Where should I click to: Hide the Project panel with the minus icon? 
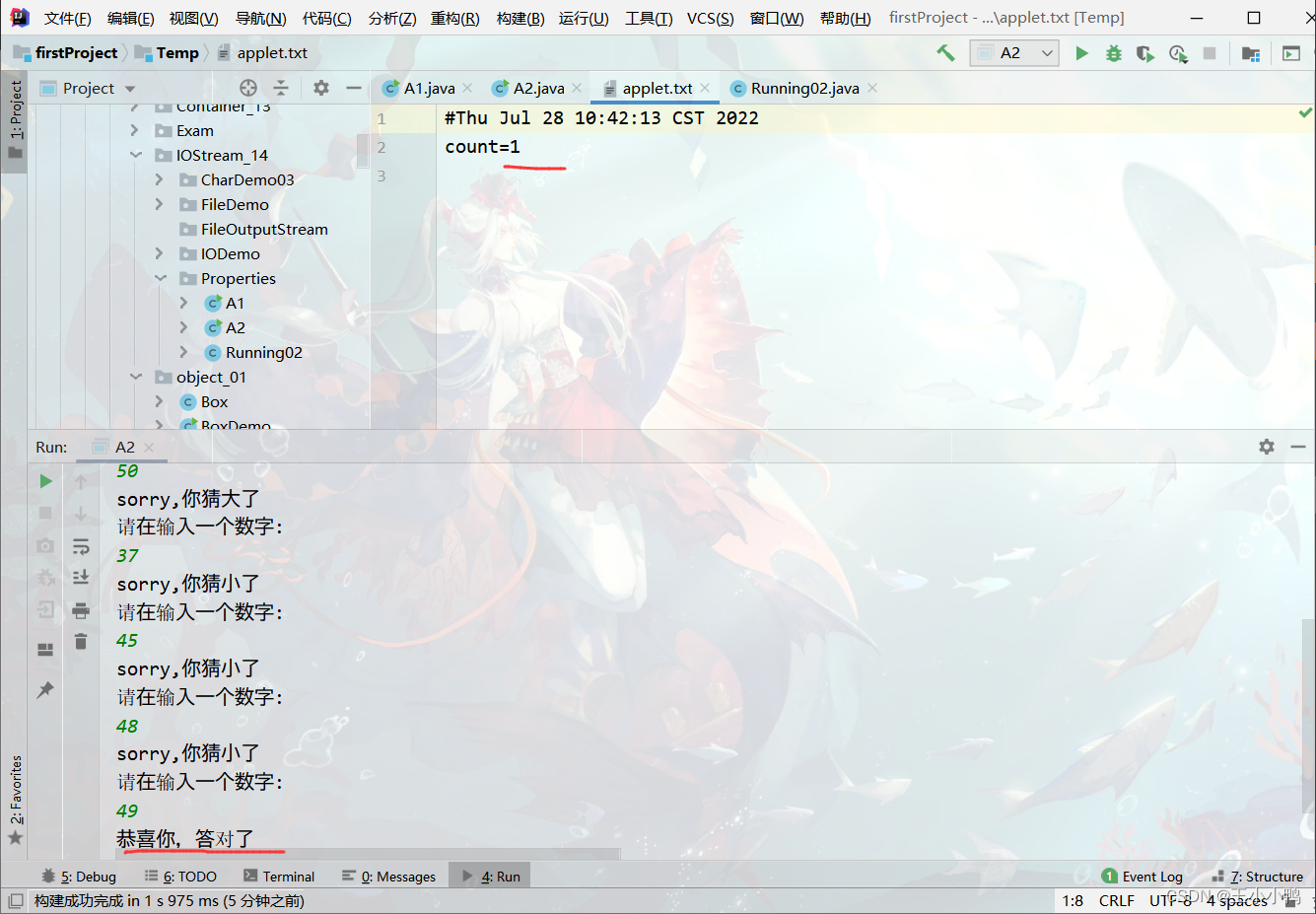354,88
